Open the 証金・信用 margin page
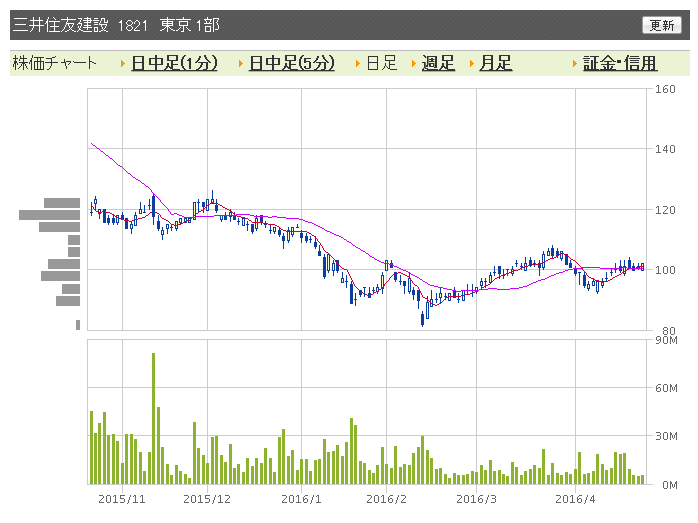The image size is (698, 523). coord(620,63)
